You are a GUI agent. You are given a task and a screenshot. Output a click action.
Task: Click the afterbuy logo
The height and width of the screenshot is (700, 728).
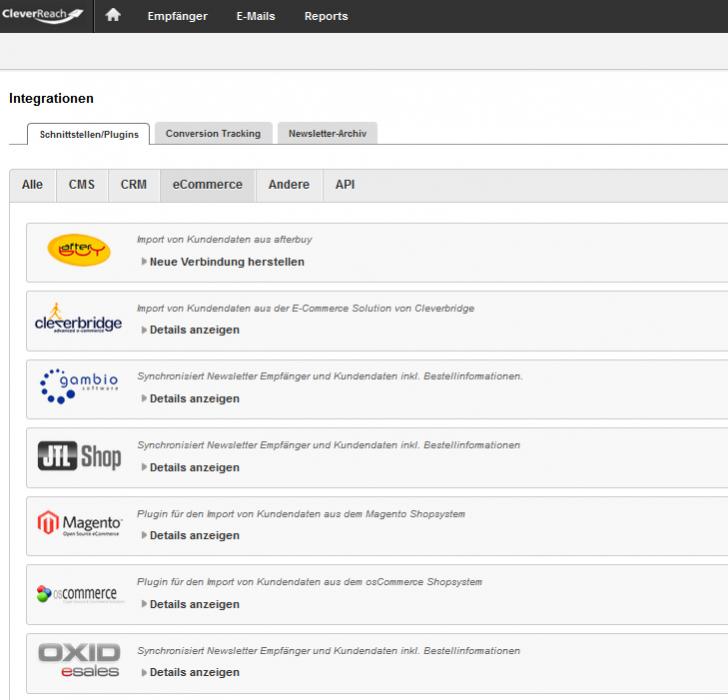click(x=79, y=251)
